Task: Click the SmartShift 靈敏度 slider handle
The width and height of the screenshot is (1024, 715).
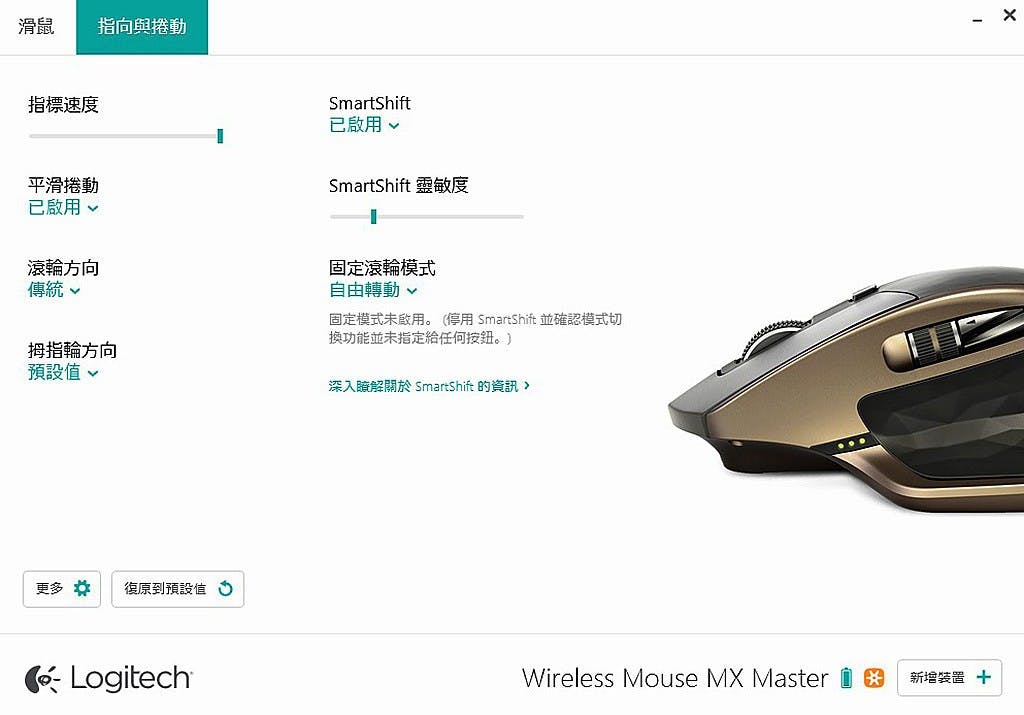Action: pos(374,217)
